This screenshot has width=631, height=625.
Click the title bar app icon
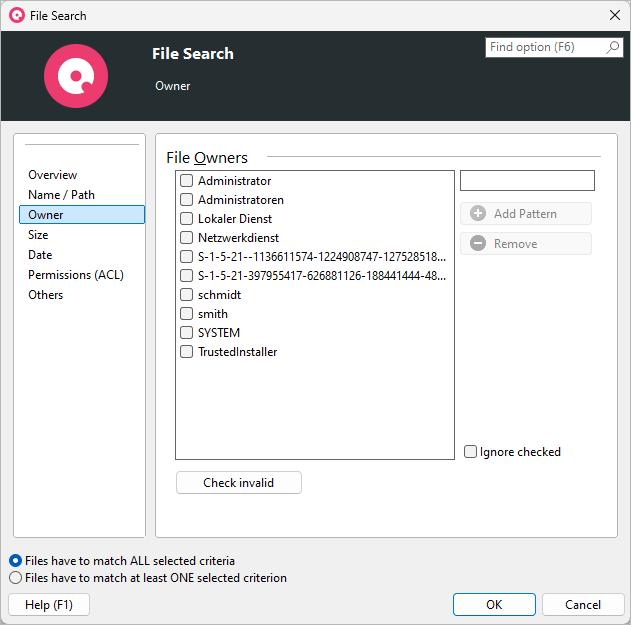pyautogui.click(x=16, y=15)
